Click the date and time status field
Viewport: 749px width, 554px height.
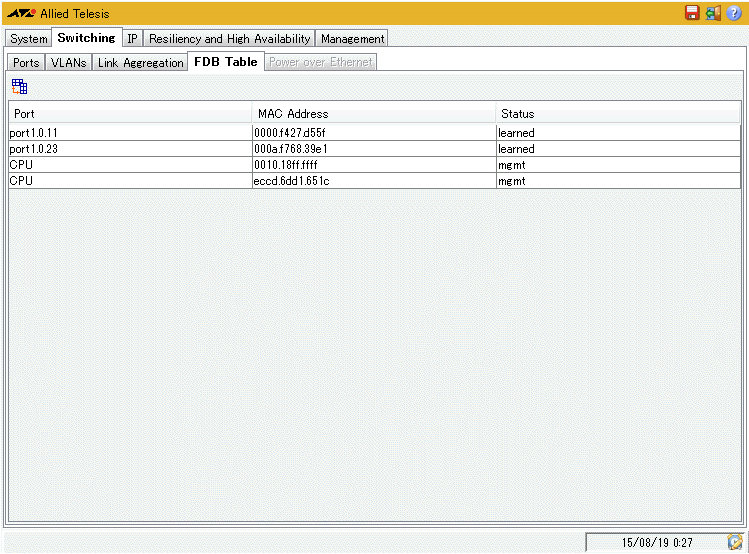(656, 542)
